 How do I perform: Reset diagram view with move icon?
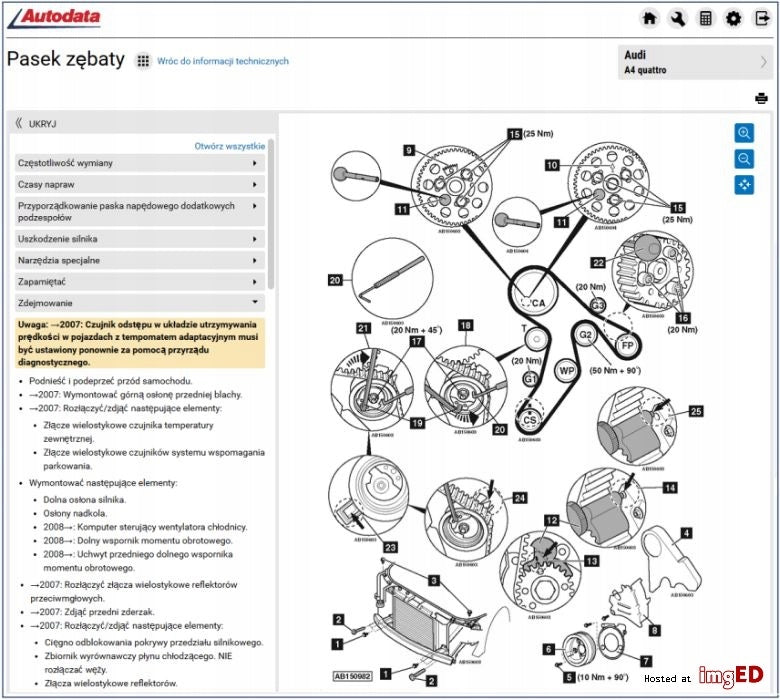744,185
